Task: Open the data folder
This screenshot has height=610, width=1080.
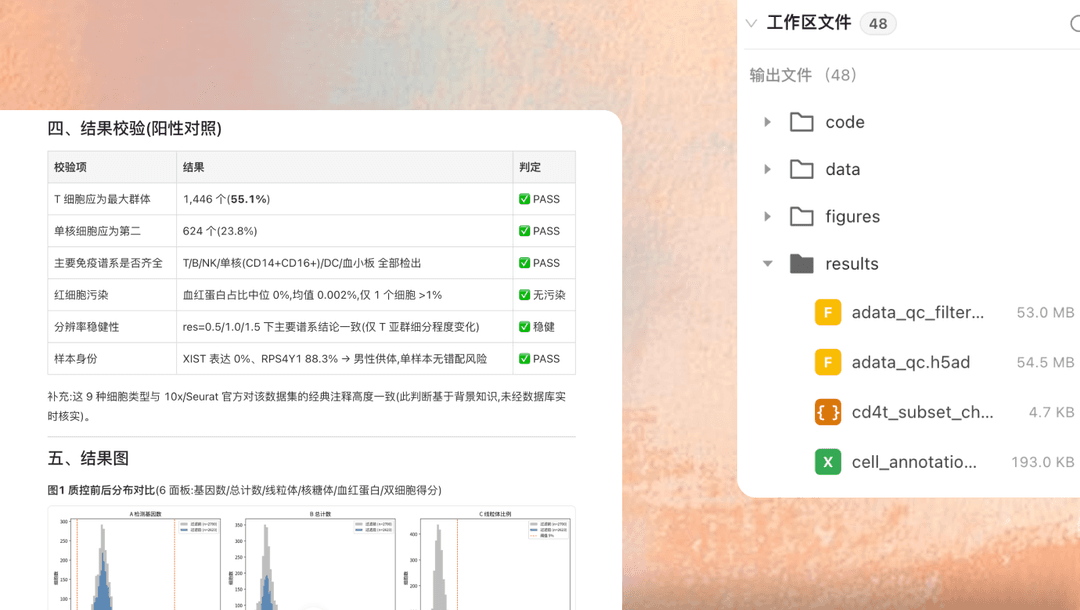Action: 842,169
